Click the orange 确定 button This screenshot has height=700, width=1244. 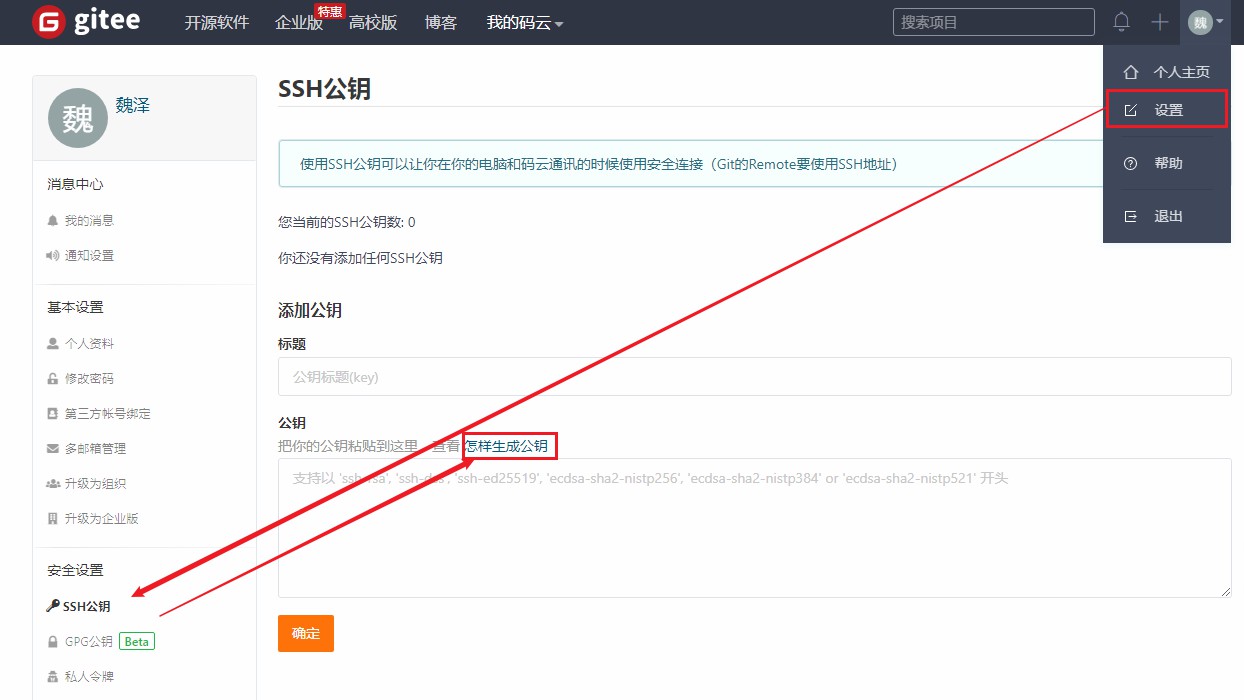[306, 633]
